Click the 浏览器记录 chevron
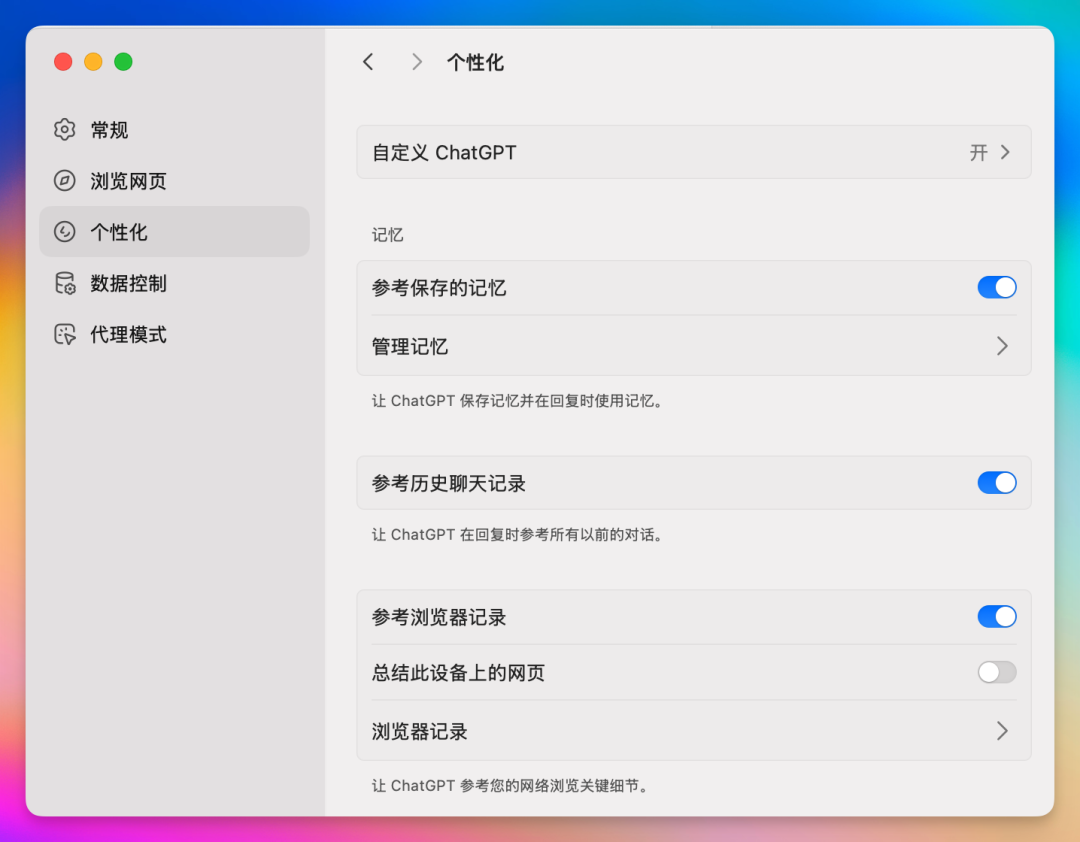This screenshot has width=1080, height=842. [x=1002, y=731]
